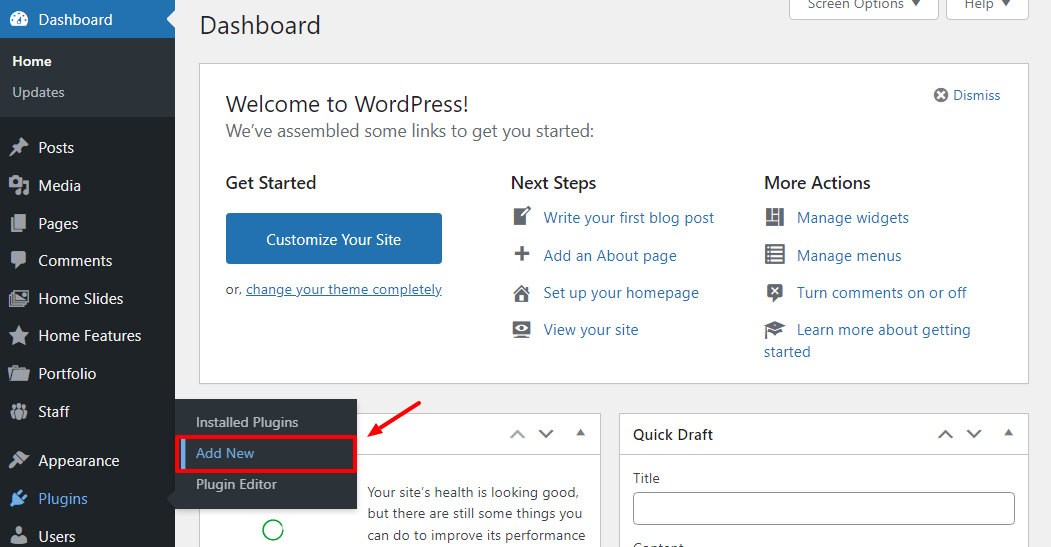Screen dimensions: 1051x547
Task: Open the Portfolio menu label
Action: pyautogui.click(x=67, y=373)
